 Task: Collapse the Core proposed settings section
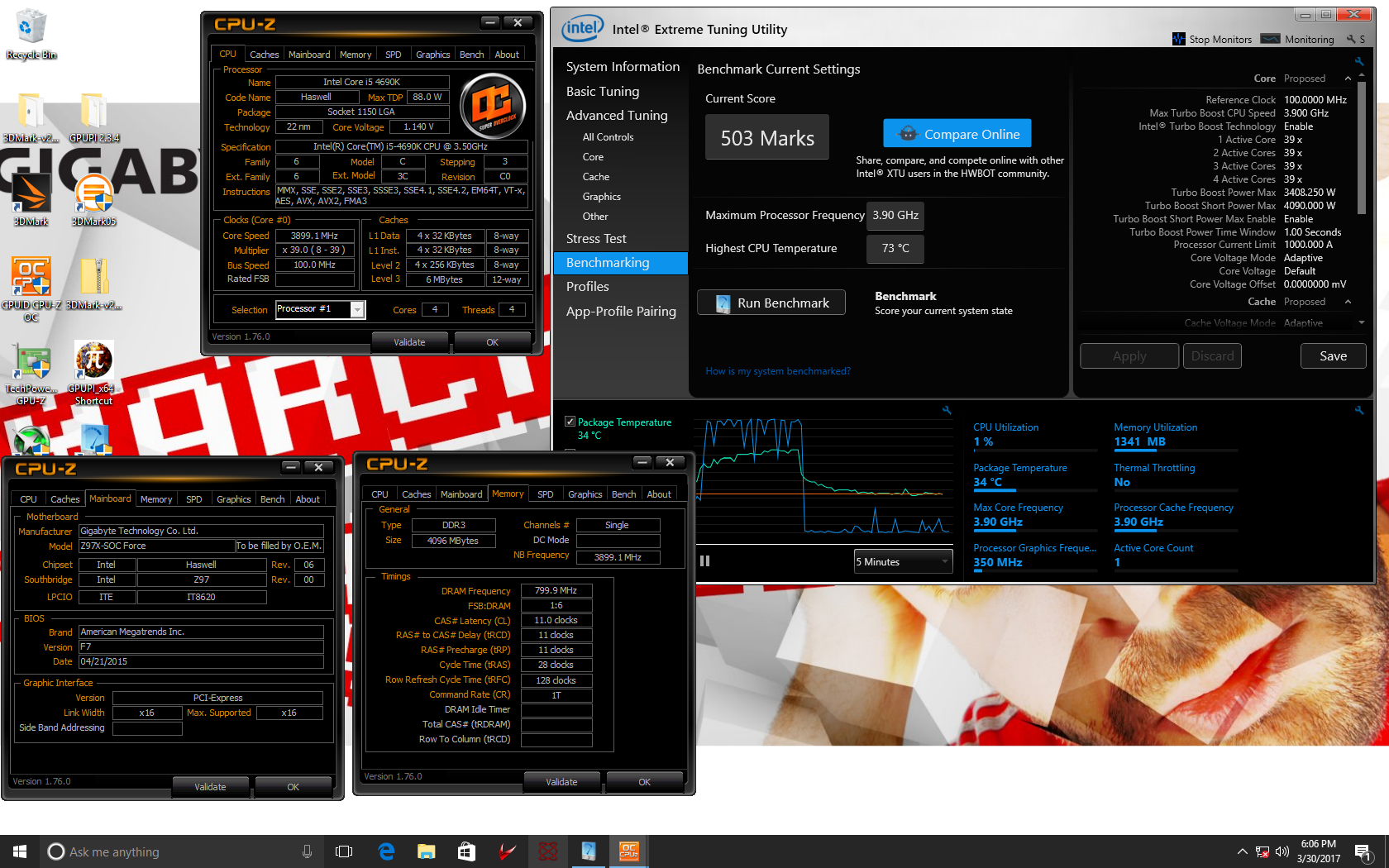tap(1348, 79)
